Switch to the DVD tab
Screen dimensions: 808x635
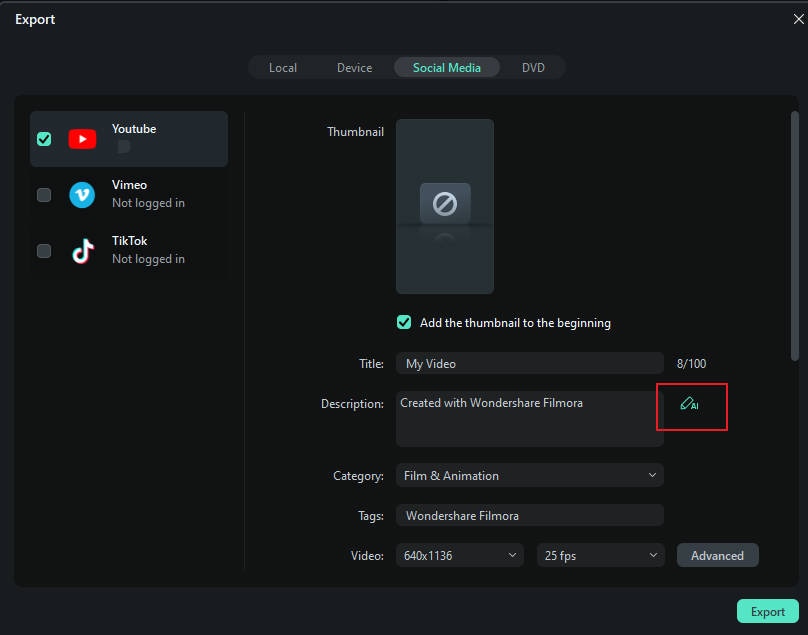[533, 68]
